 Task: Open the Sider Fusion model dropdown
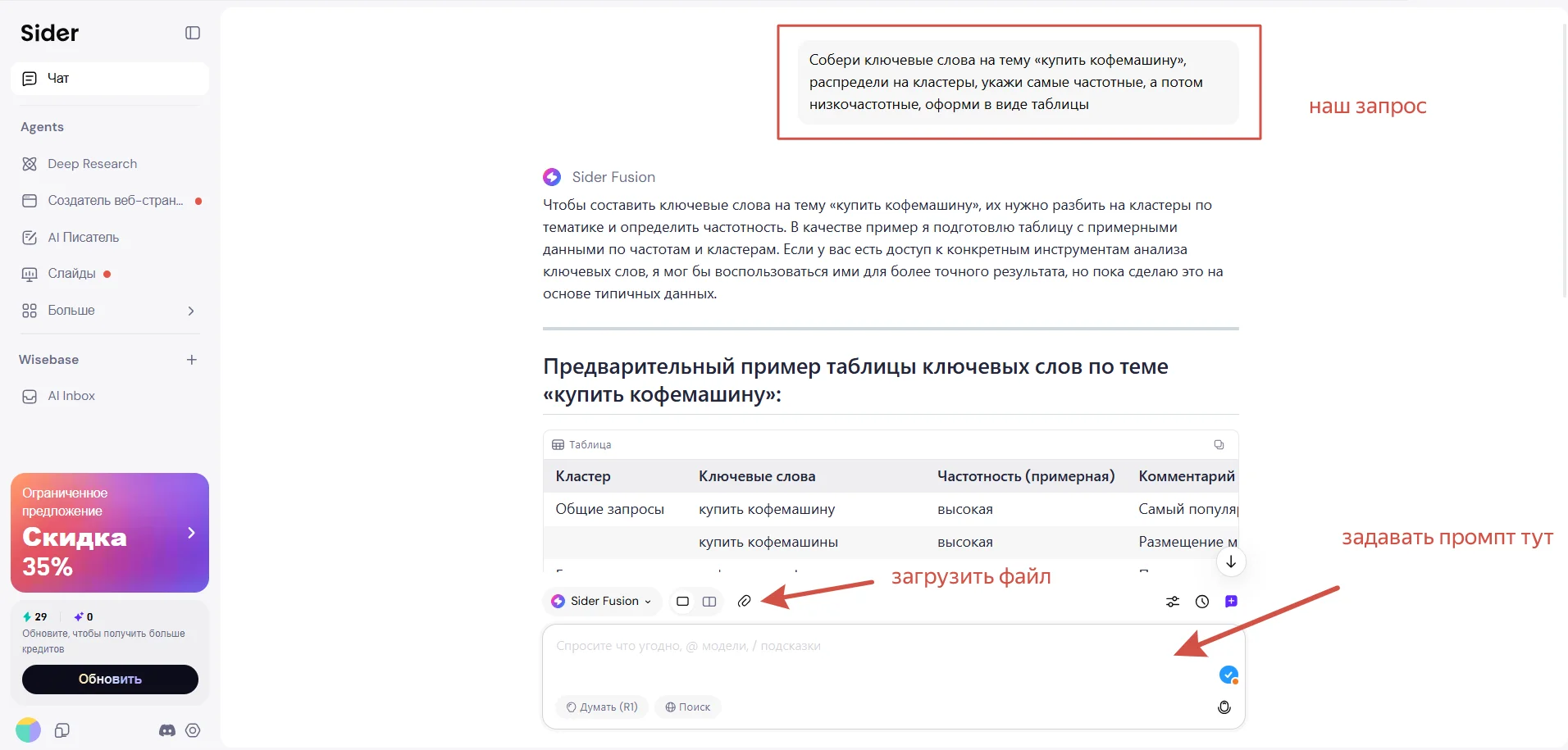tap(602, 601)
